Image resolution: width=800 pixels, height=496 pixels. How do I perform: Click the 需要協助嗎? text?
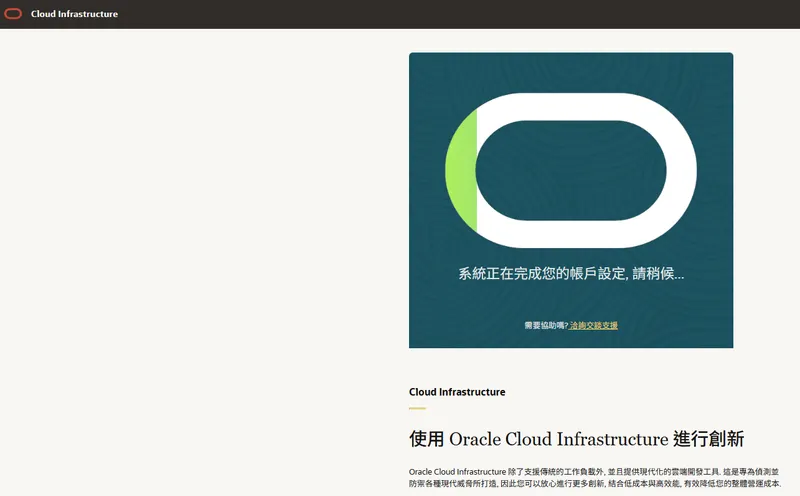point(546,326)
